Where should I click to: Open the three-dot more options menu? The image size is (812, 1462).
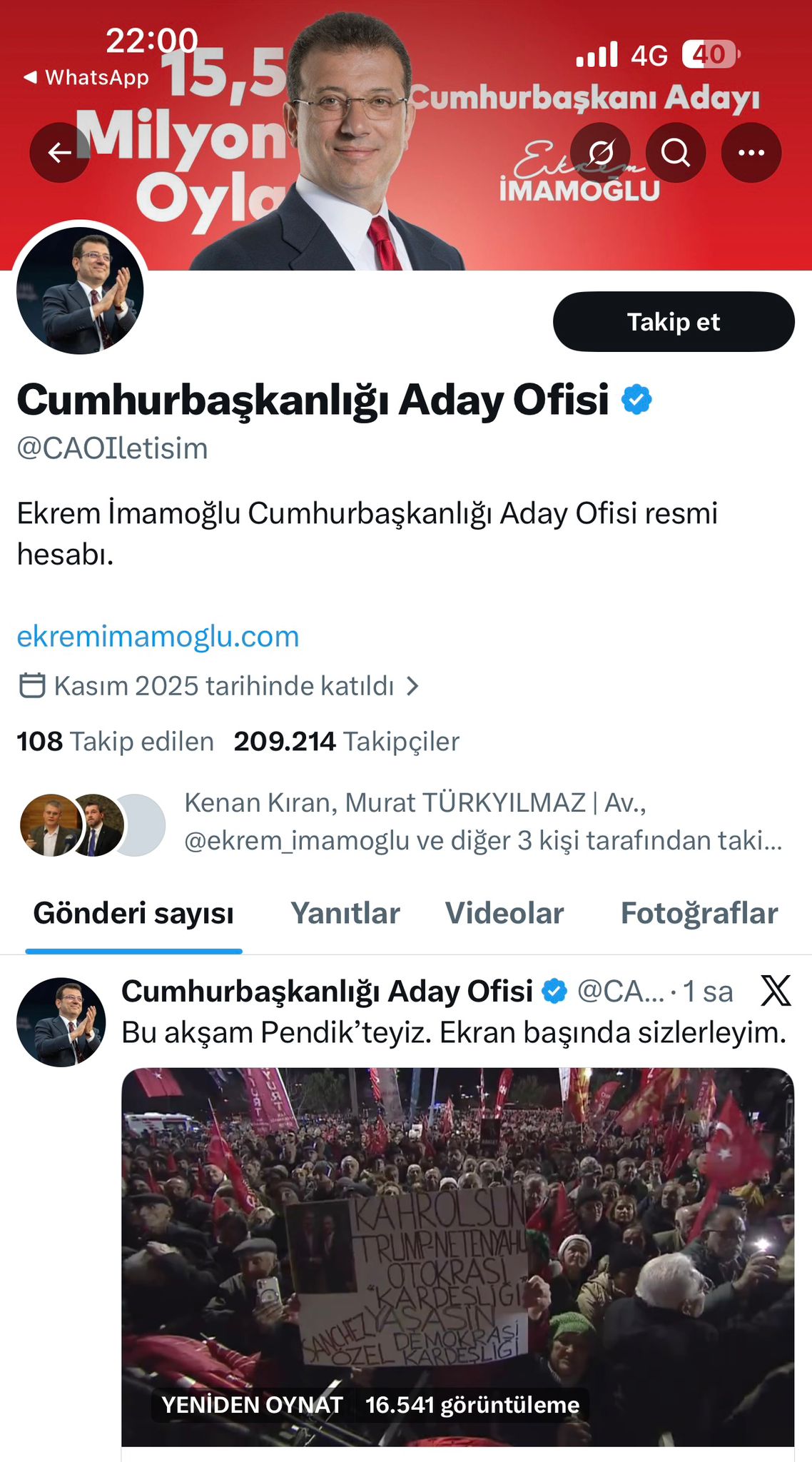tap(751, 152)
